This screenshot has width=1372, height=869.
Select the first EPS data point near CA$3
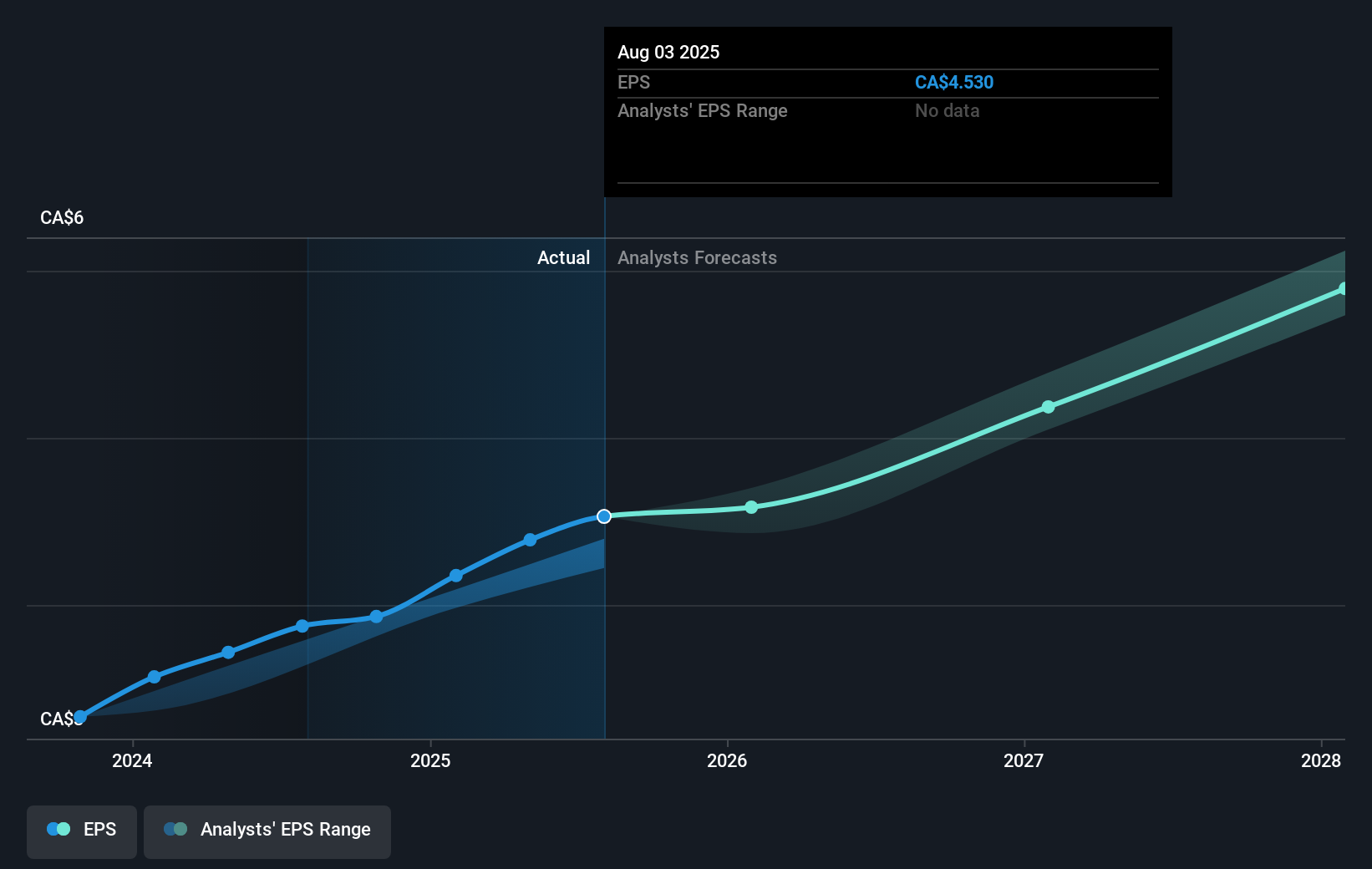click(x=80, y=717)
